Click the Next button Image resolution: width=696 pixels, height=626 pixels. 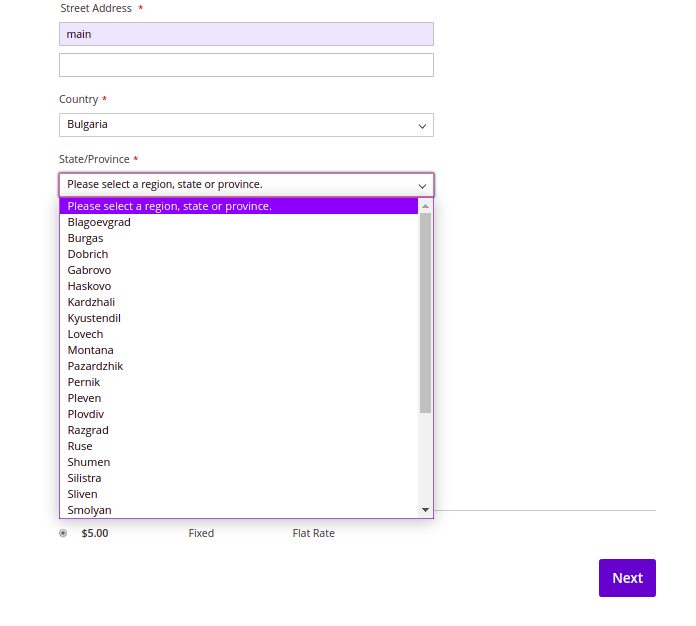tap(627, 578)
